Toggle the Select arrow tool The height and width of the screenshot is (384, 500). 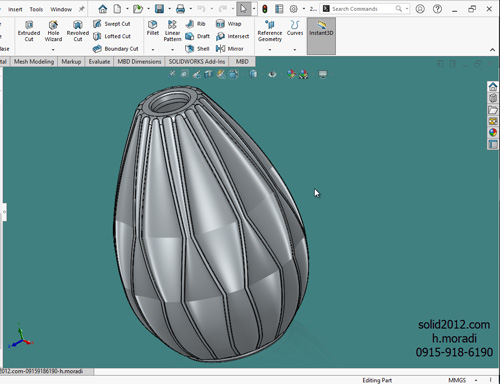(x=244, y=9)
